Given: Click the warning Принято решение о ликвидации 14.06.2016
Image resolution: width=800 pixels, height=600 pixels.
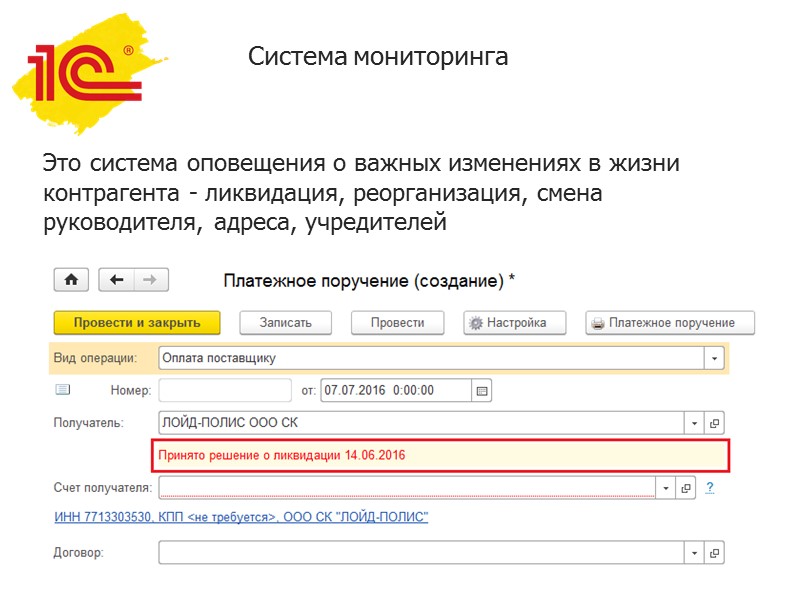Looking at the screenshot, I should click(282, 455).
